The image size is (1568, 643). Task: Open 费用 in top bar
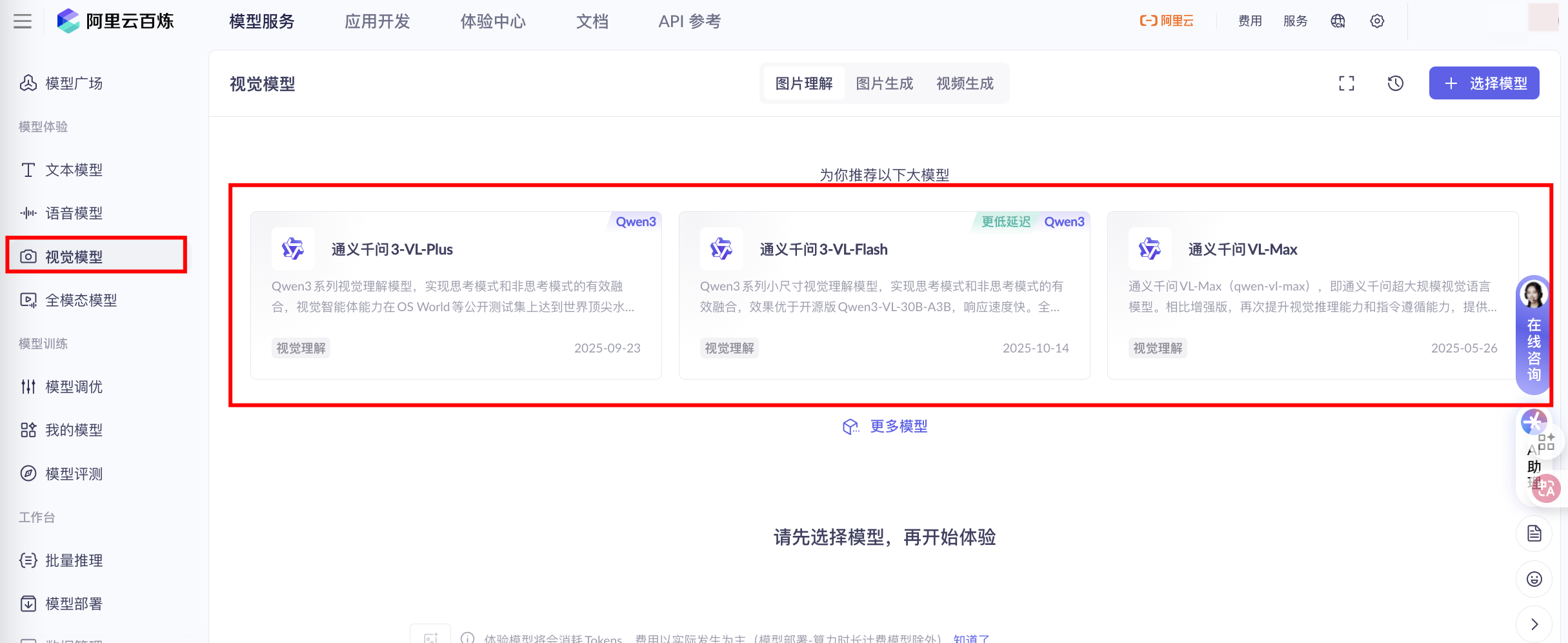[1250, 21]
